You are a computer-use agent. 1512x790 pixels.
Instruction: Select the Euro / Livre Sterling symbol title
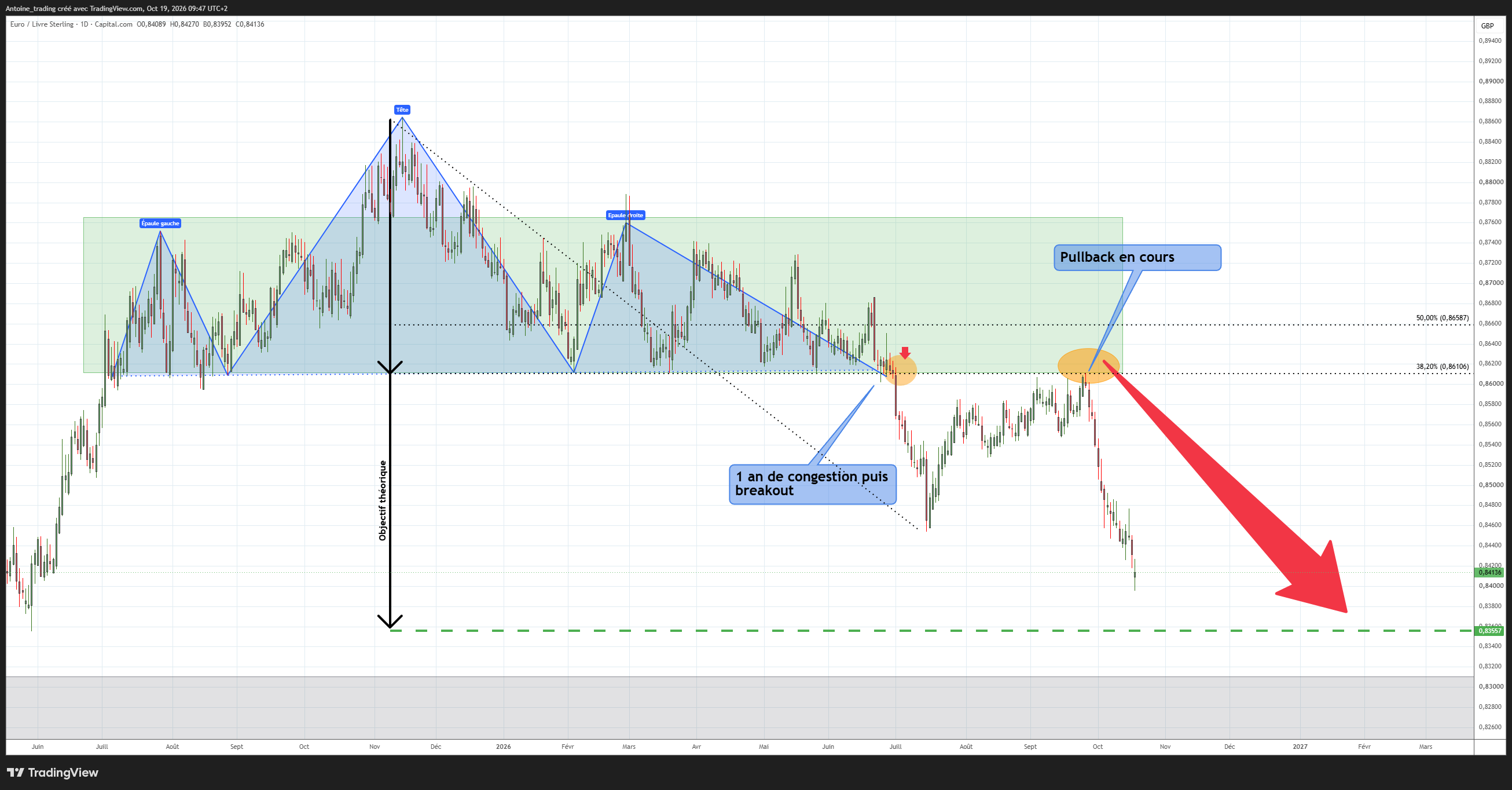click(x=42, y=24)
